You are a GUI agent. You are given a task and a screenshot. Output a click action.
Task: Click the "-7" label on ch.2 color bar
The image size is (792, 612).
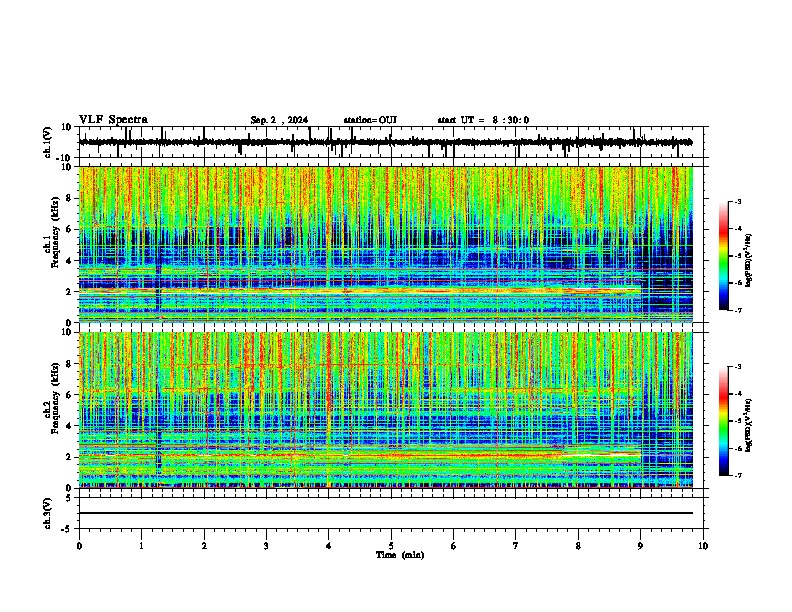click(x=737, y=476)
